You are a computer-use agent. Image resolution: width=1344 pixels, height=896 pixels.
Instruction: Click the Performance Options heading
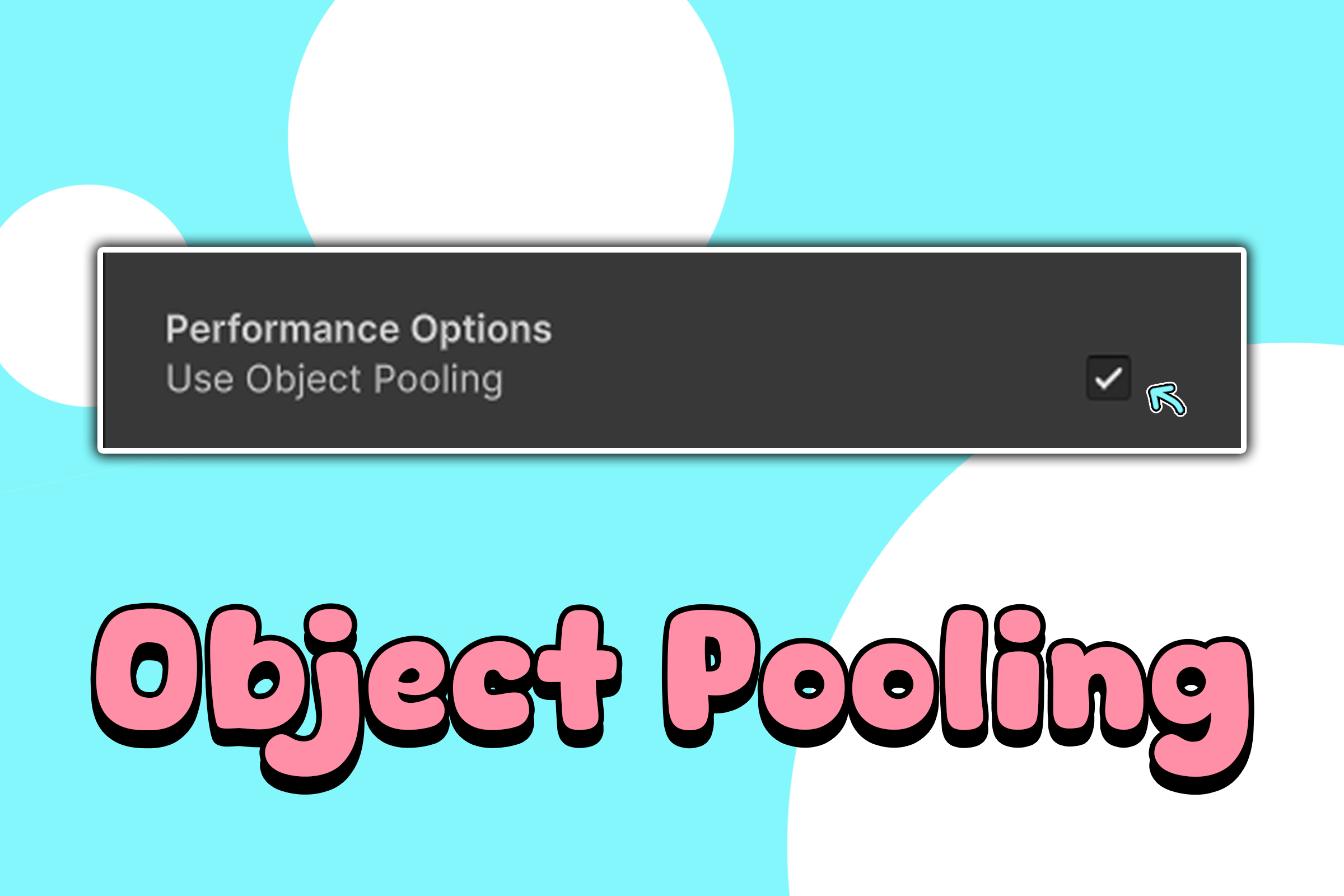(x=359, y=329)
